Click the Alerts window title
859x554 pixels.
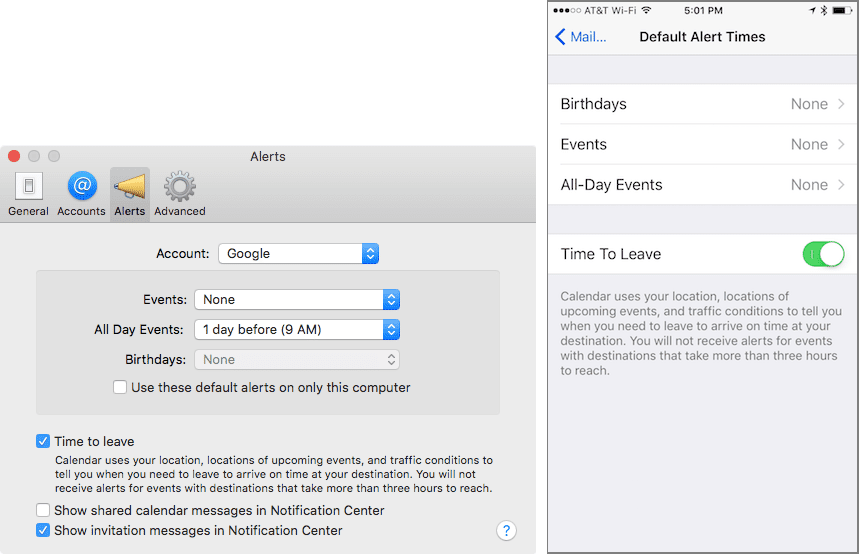point(268,157)
